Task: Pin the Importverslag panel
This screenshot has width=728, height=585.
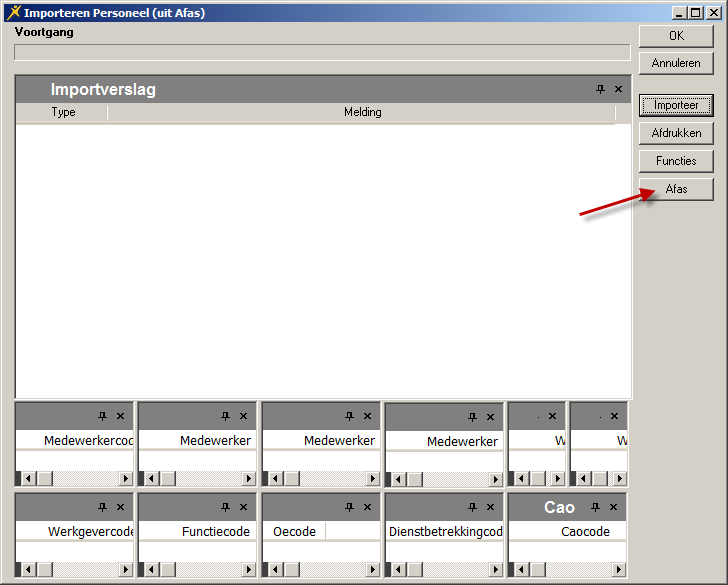Action: [x=600, y=90]
